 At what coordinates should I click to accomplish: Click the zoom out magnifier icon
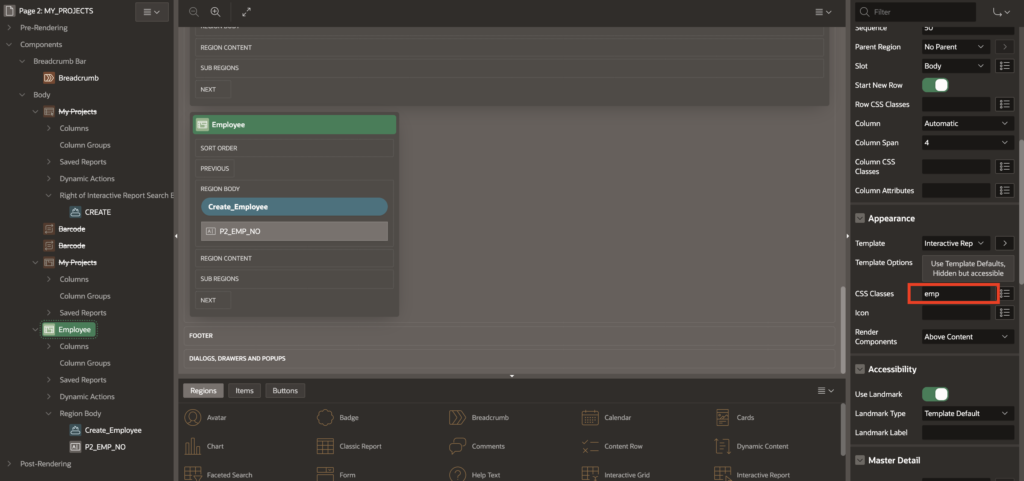click(194, 12)
